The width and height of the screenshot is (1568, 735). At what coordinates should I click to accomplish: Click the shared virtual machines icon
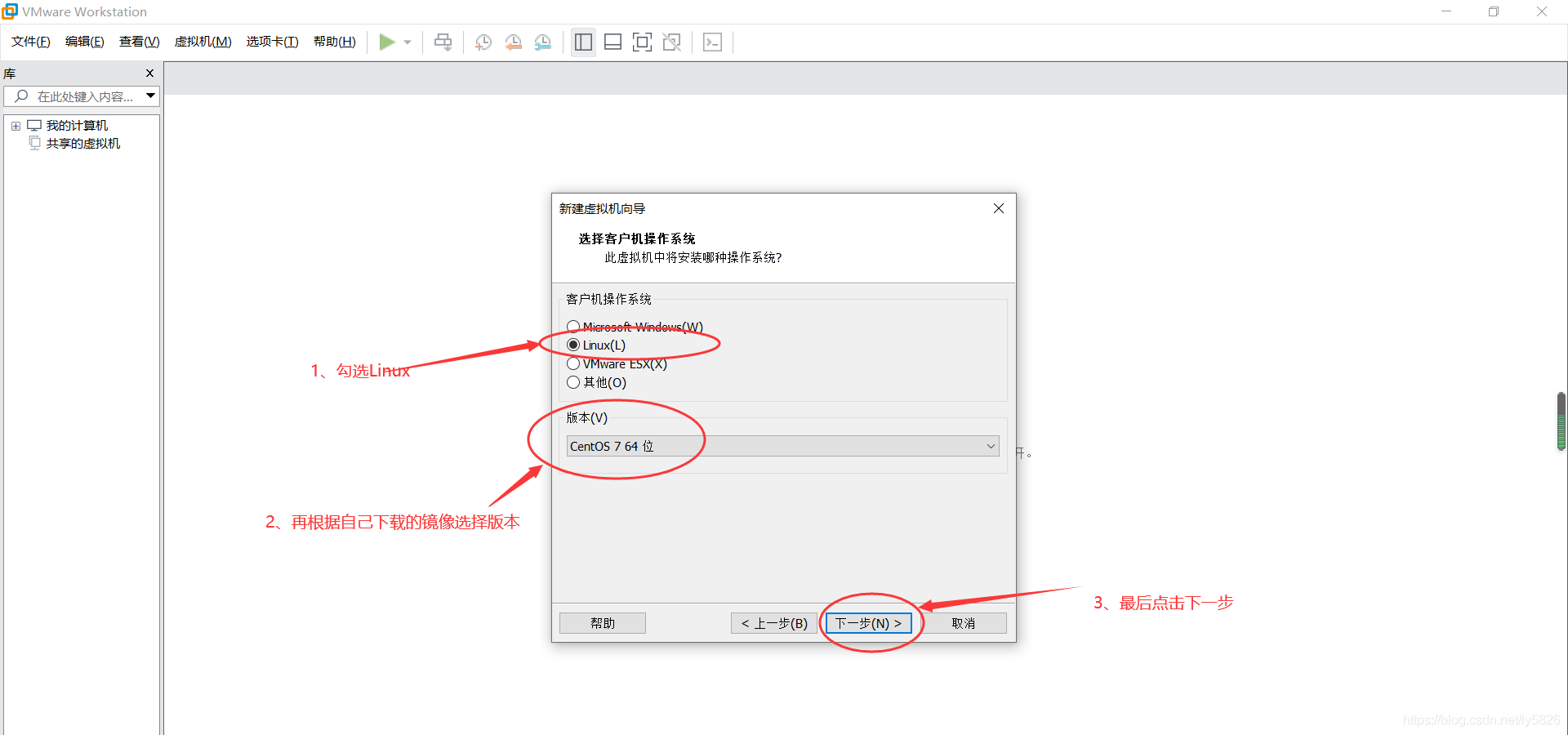pos(34,143)
